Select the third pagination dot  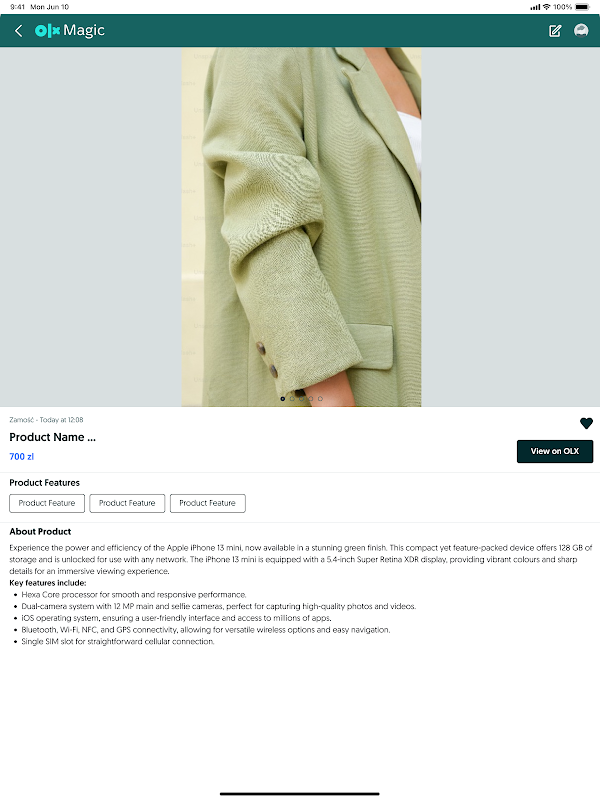tap(301, 398)
